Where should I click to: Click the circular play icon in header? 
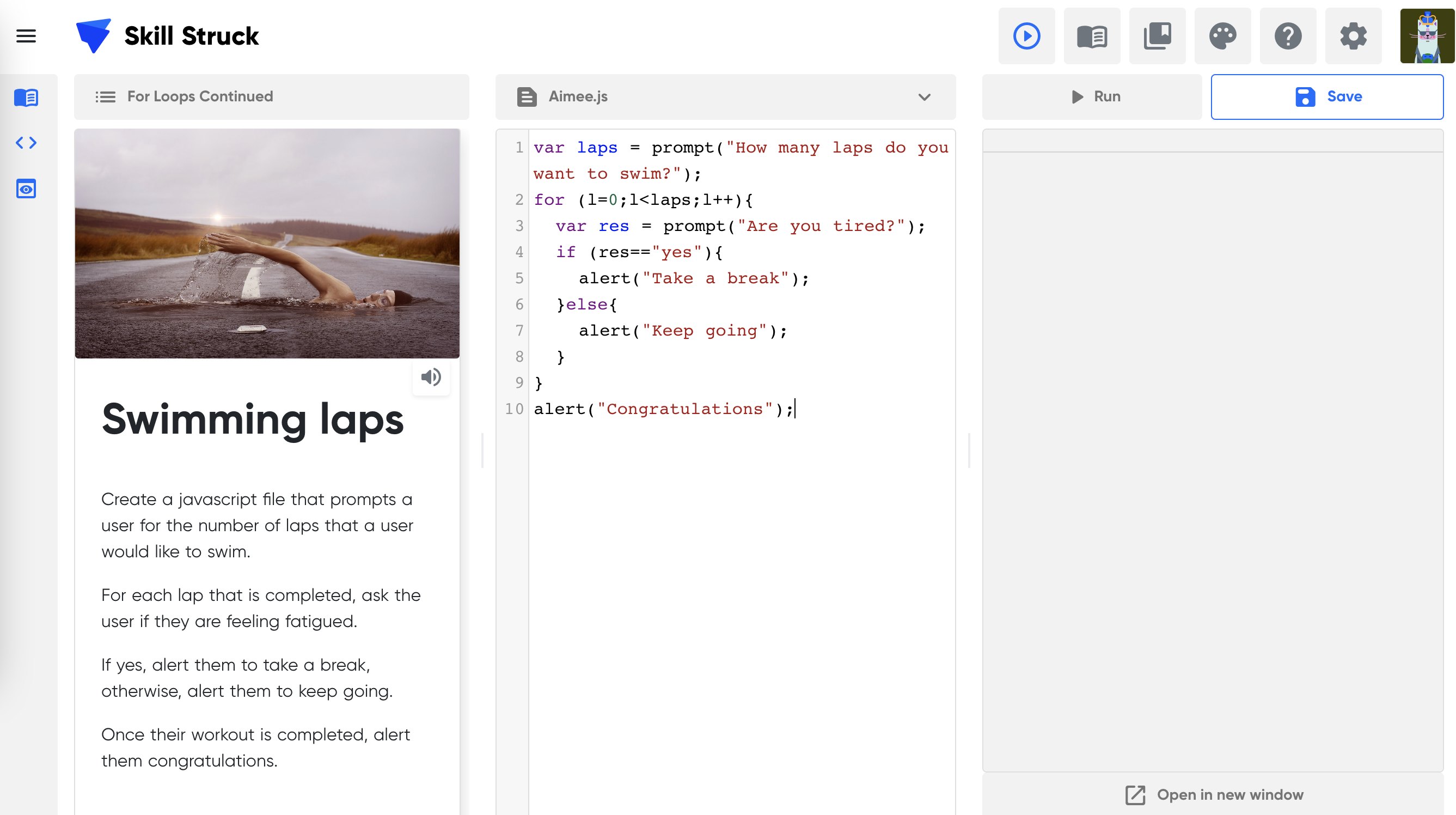click(1026, 35)
